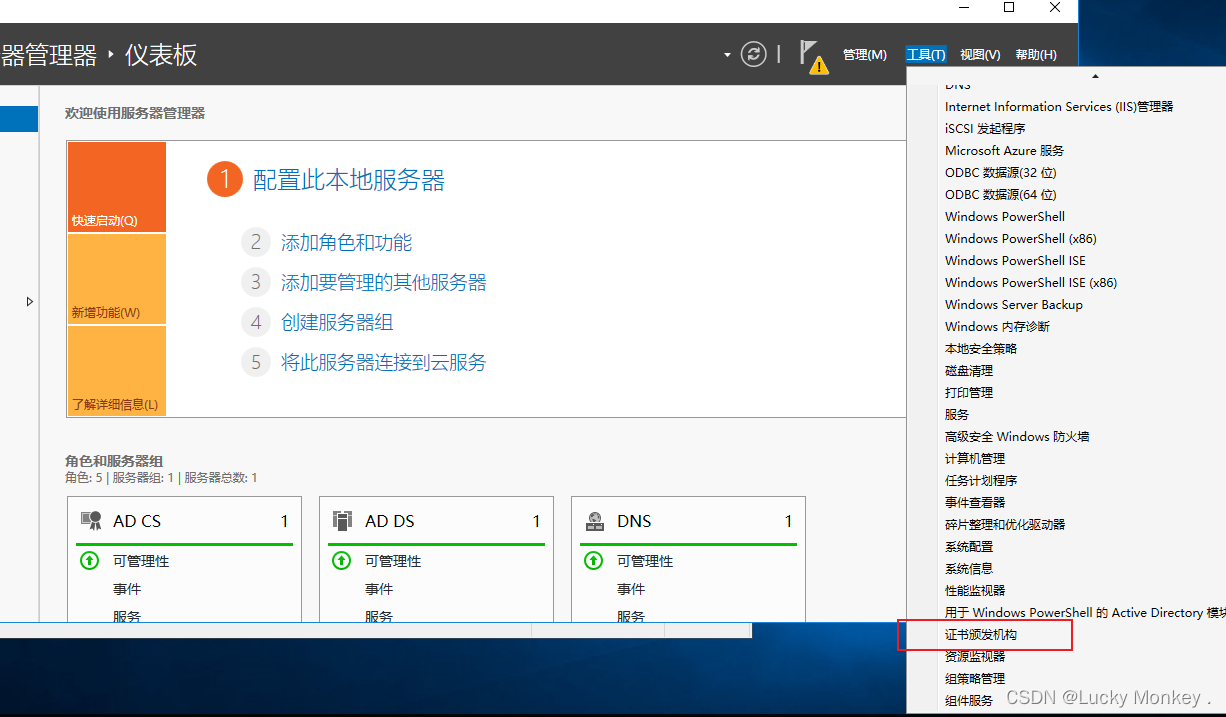
Task: Open the notifications flag with warning
Action: pyautogui.click(x=814, y=57)
